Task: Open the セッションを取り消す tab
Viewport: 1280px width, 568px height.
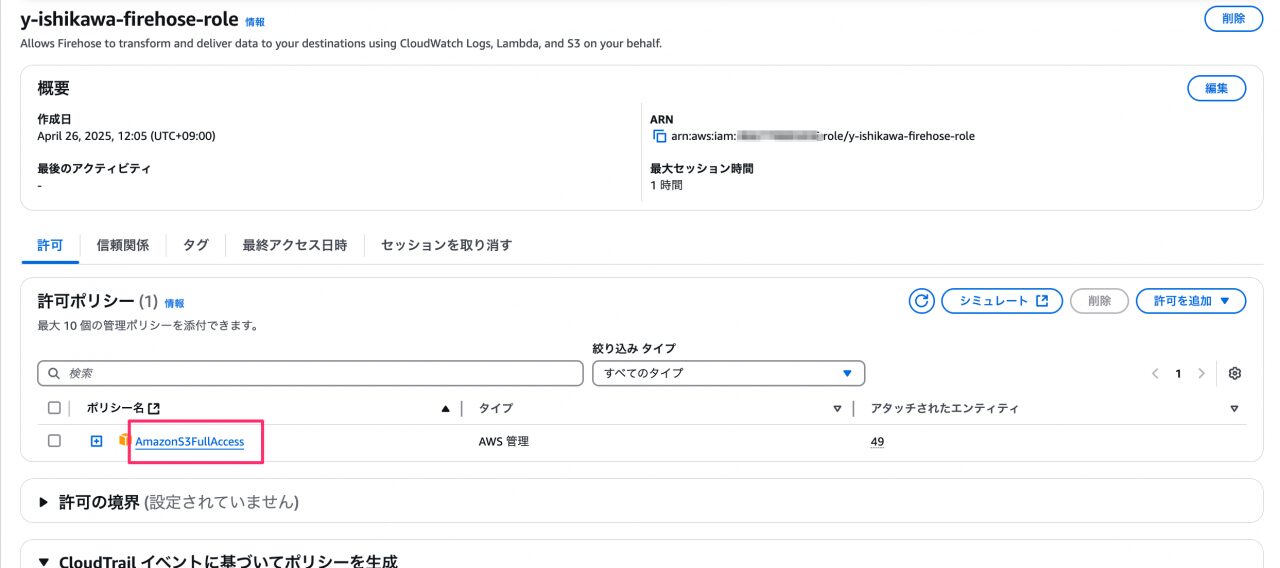Action: point(446,245)
